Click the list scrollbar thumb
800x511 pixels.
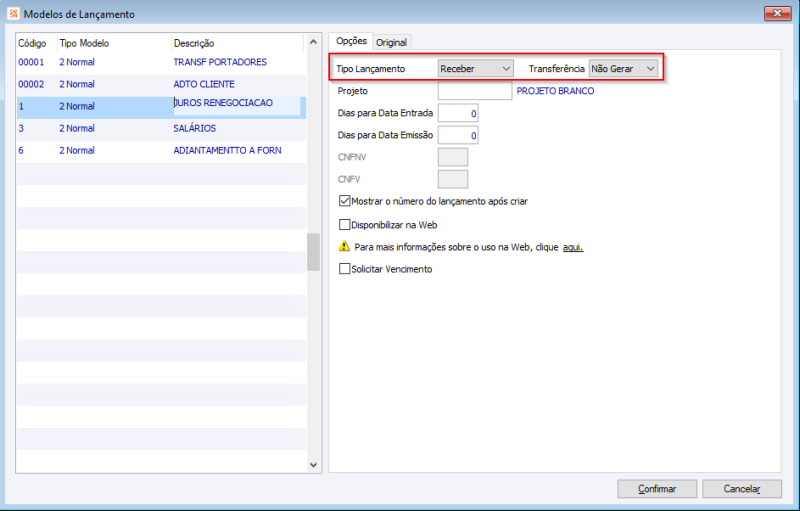[313, 252]
